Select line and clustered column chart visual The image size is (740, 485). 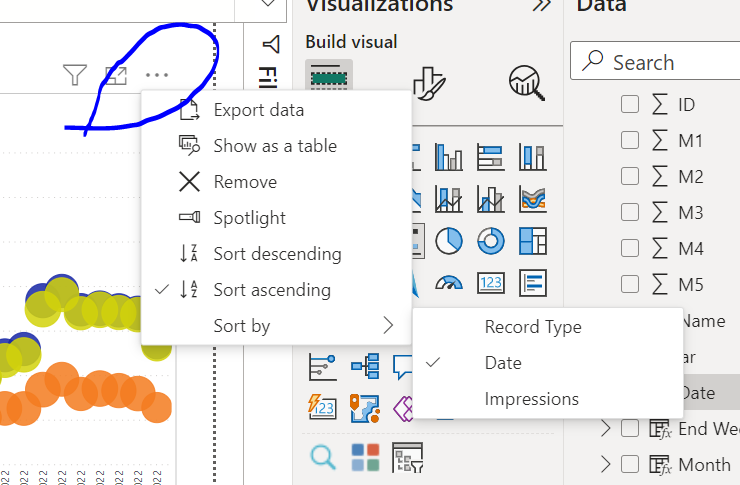[x=491, y=199]
